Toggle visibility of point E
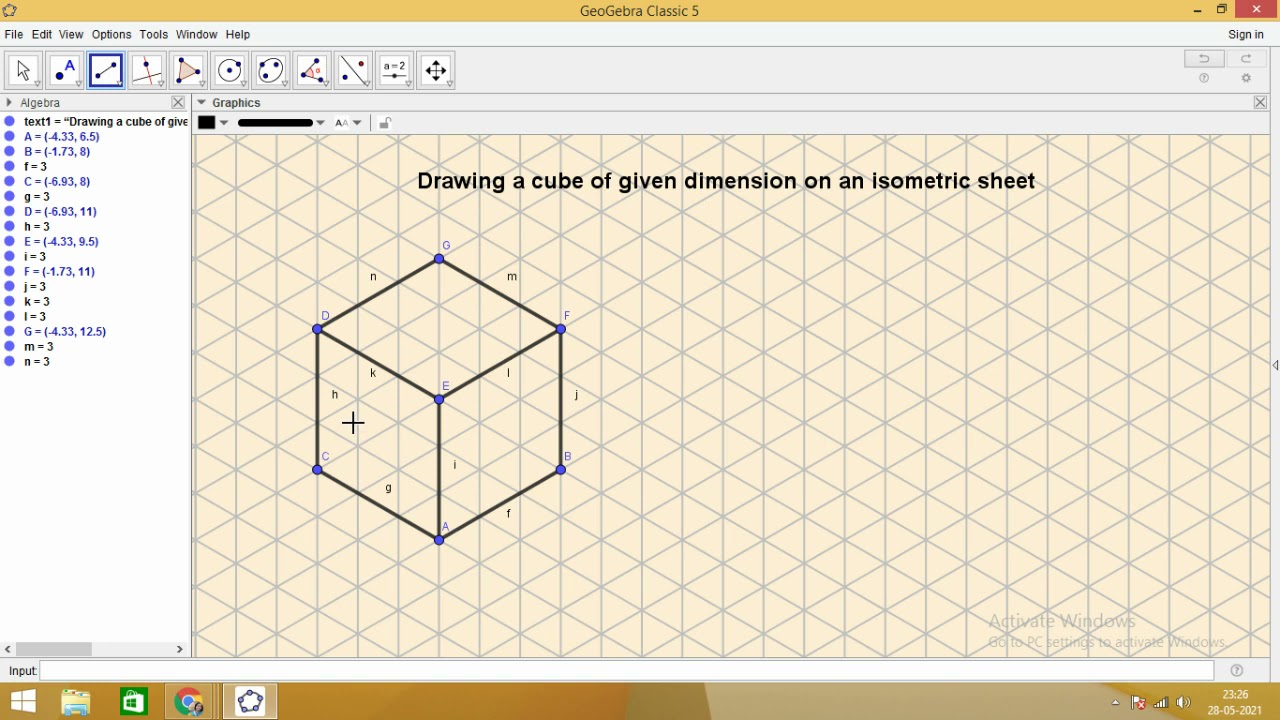This screenshot has width=1280, height=720. tap(10, 242)
